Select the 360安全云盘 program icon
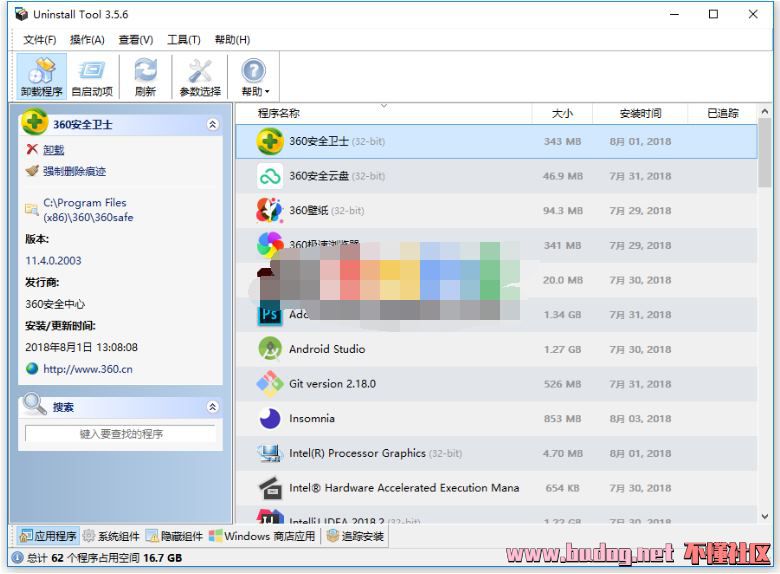Viewport: 780px width, 574px height. [270, 176]
